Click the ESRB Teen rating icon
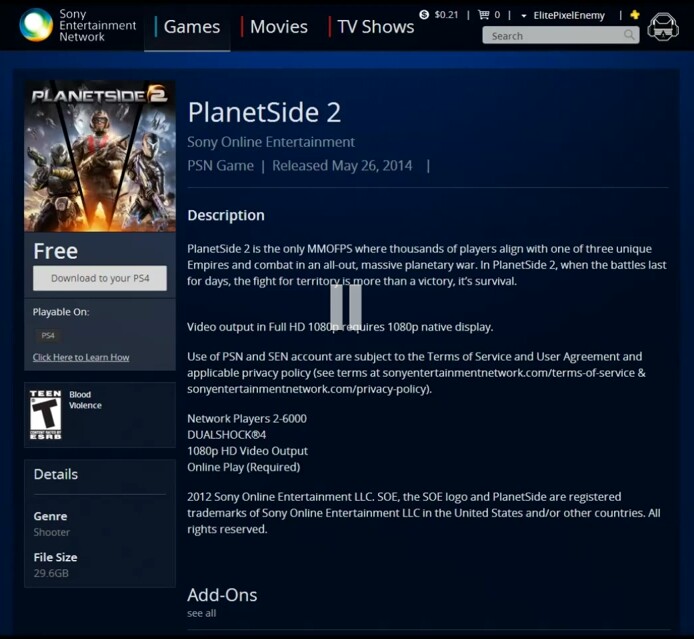 coord(46,415)
